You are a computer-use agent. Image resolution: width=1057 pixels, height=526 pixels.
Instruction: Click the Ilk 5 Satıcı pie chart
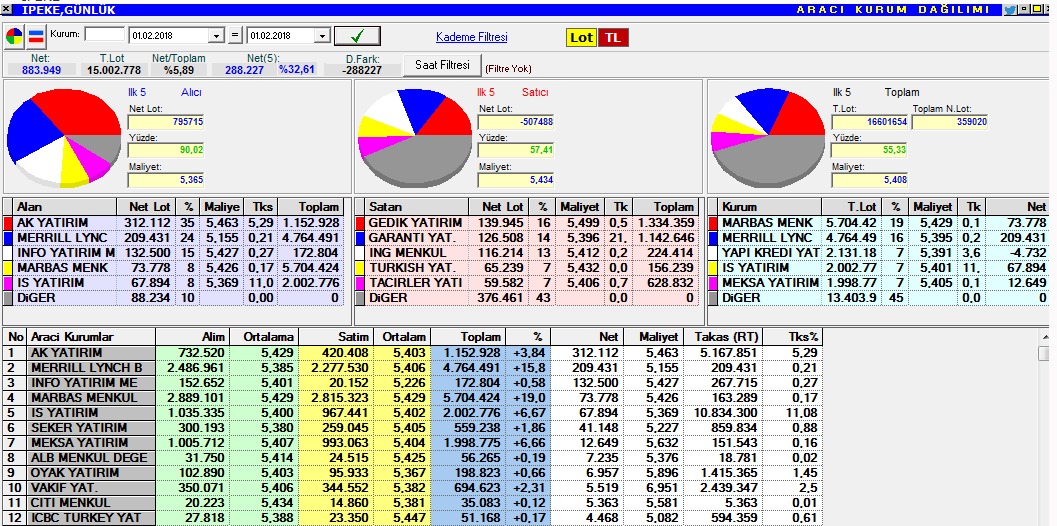(415, 138)
